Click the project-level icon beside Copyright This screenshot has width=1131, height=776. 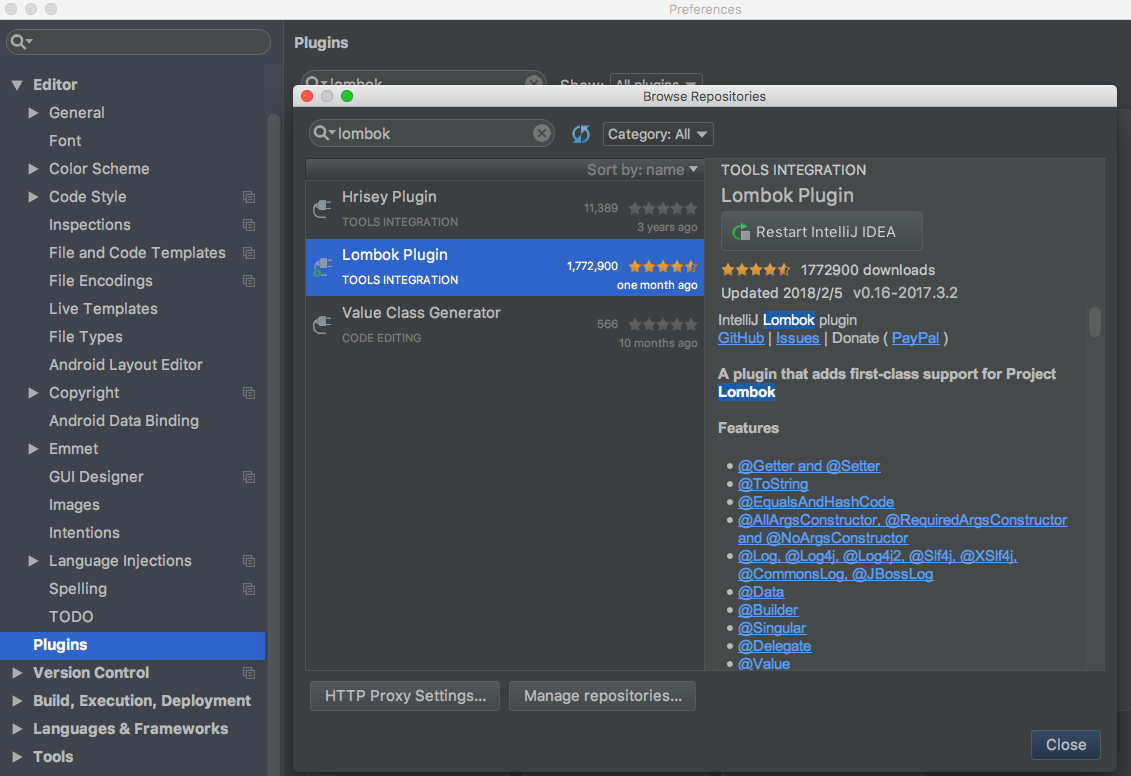click(249, 393)
